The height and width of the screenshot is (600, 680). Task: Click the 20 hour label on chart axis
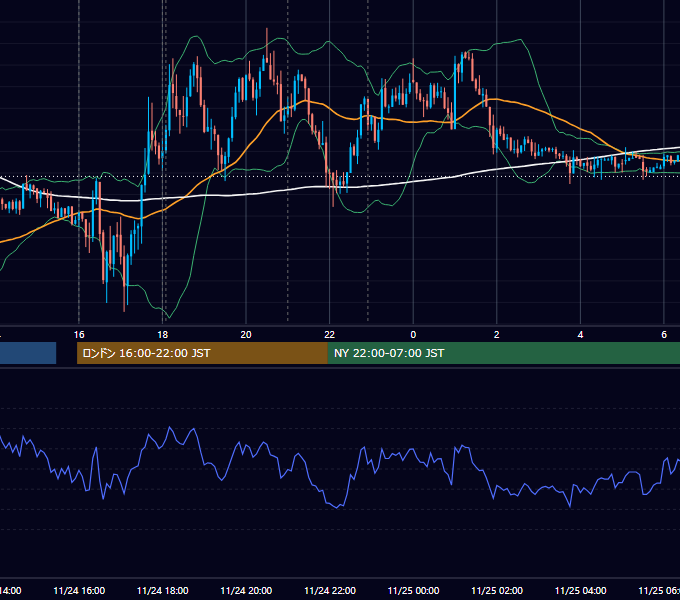click(x=246, y=335)
